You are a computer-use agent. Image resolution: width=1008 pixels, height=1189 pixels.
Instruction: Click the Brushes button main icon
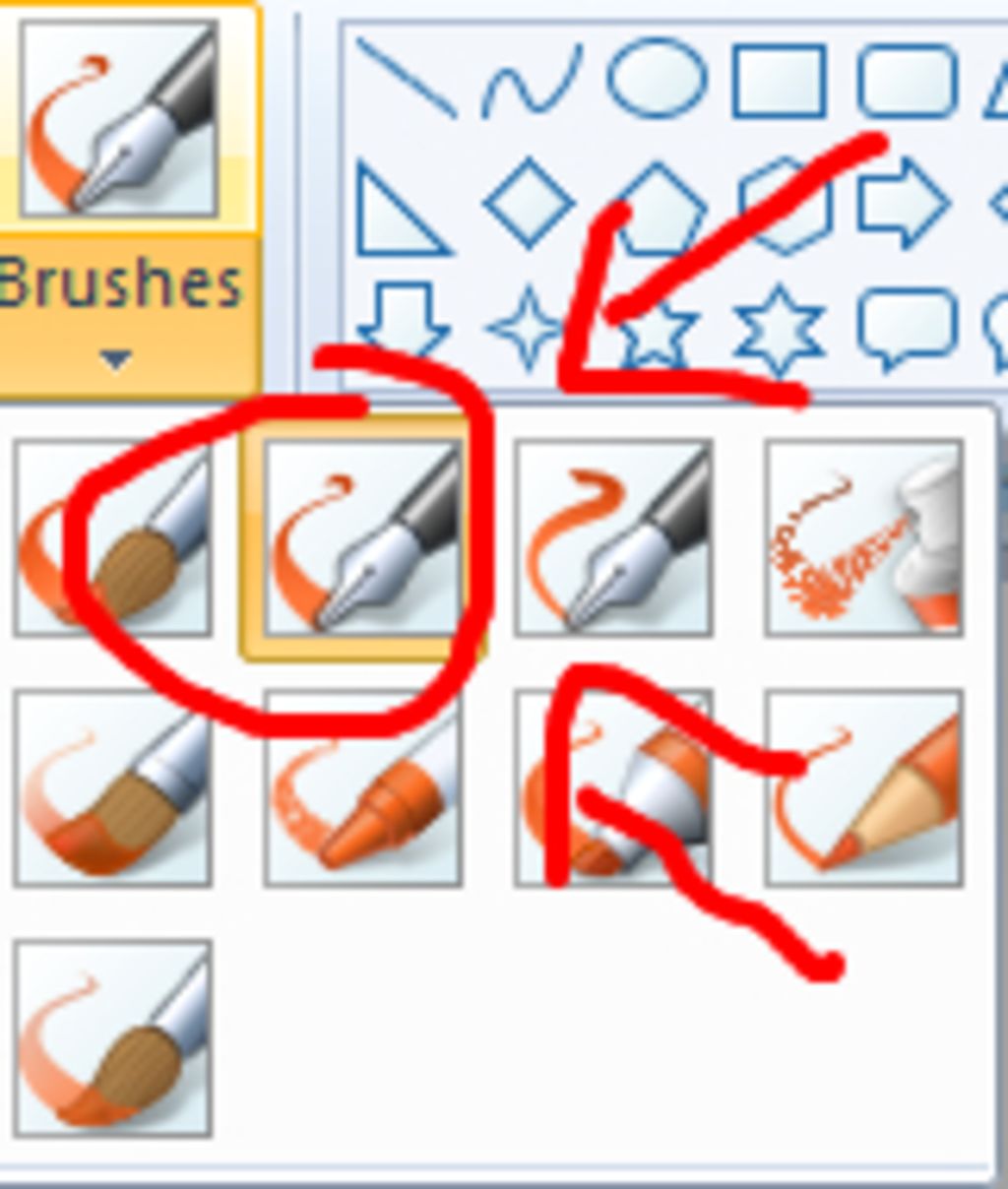tap(119, 118)
